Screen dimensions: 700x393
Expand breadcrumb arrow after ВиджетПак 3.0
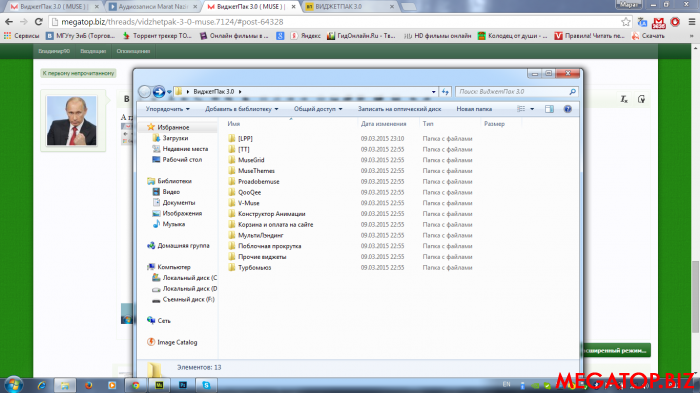click(240, 92)
